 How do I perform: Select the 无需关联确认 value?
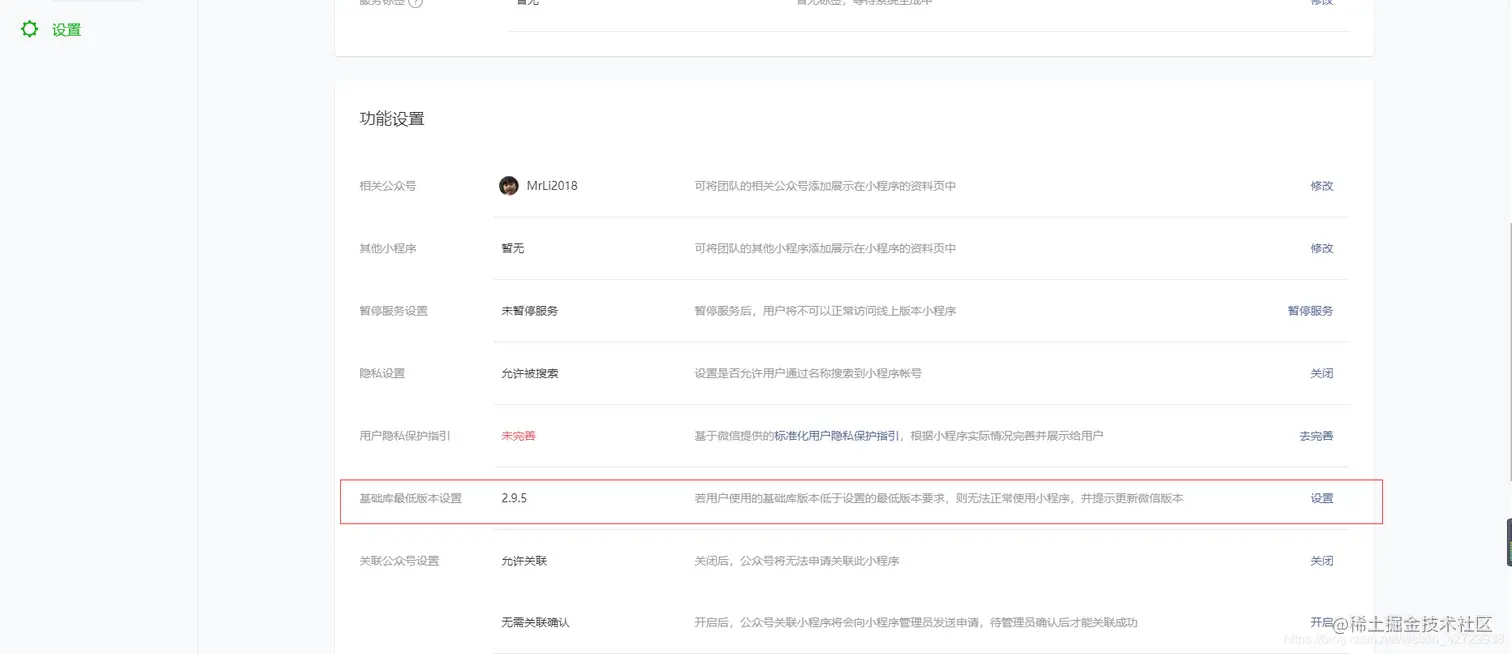[x=535, y=622]
